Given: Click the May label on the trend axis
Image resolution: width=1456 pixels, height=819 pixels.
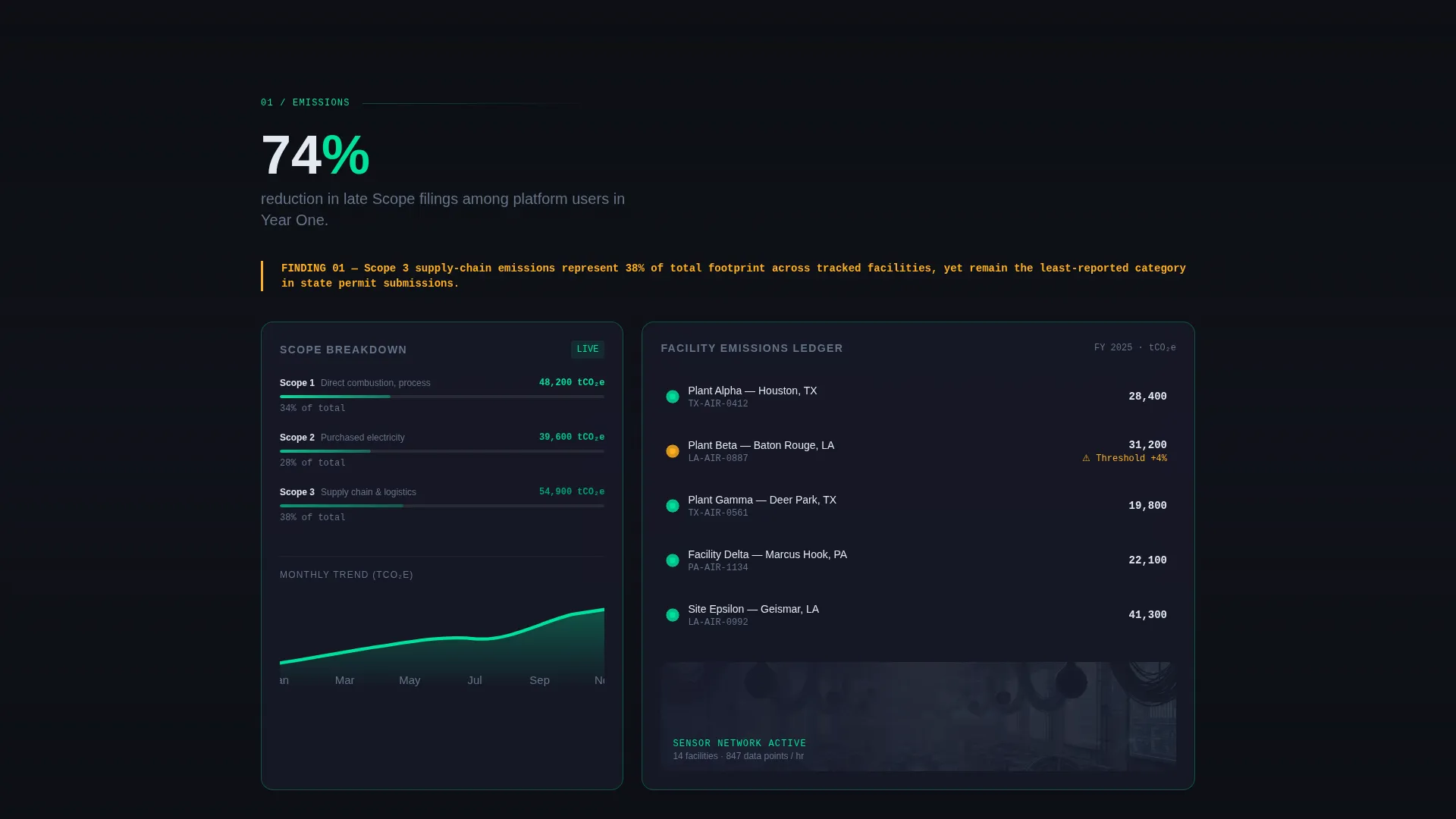Looking at the screenshot, I should [409, 680].
